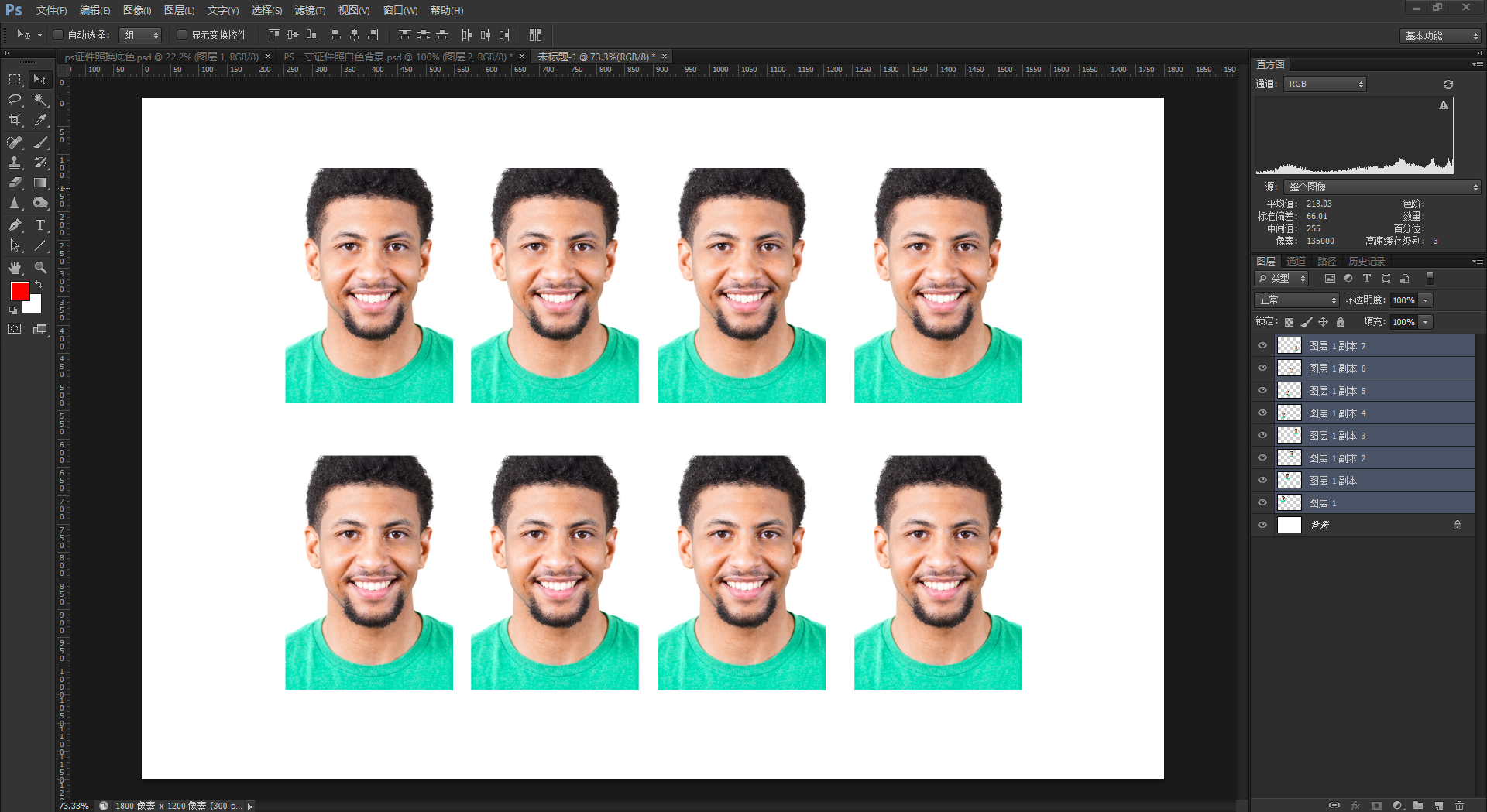Refresh the histogram panel
1487x812 pixels.
[x=1448, y=84]
